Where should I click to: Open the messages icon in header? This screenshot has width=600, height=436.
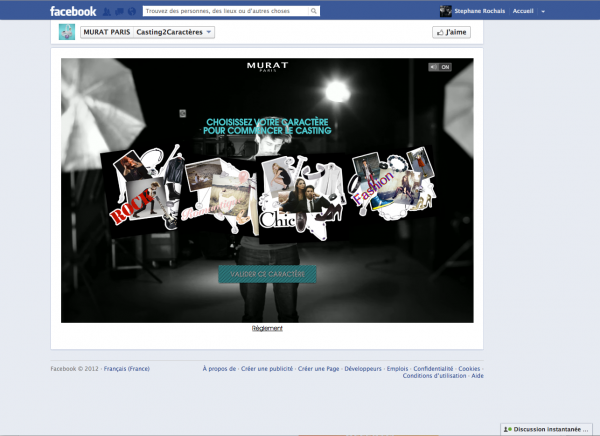(117, 11)
